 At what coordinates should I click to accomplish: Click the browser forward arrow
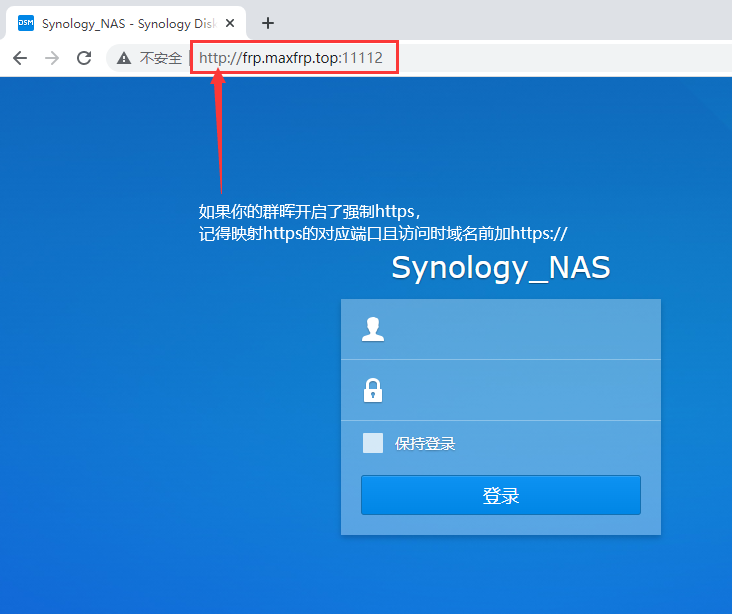[52, 58]
